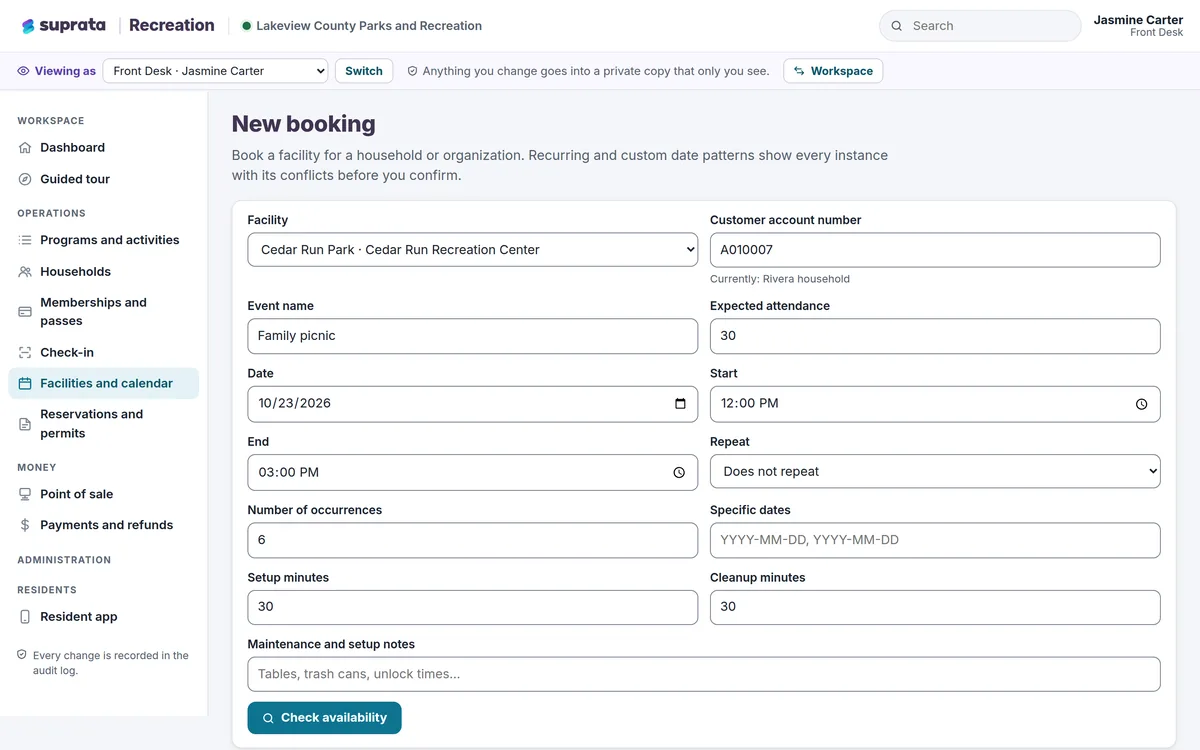Click the End time value 03:00 PM
Screen dimensions: 1200x750
[x=288, y=472]
